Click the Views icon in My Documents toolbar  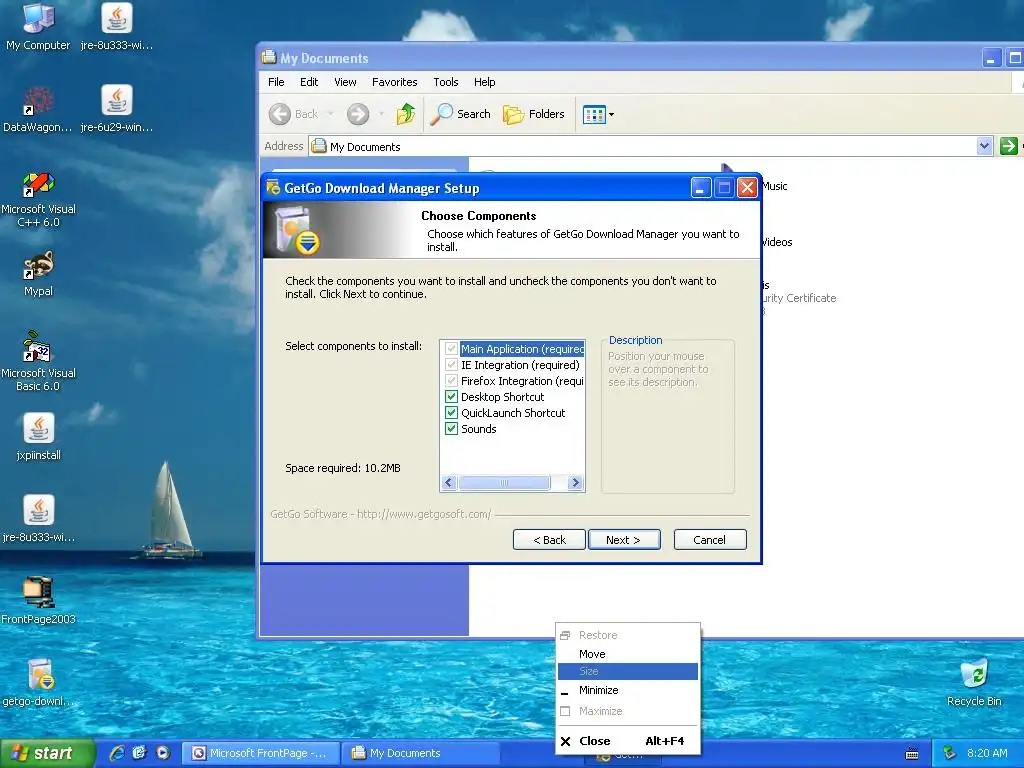click(594, 114)
